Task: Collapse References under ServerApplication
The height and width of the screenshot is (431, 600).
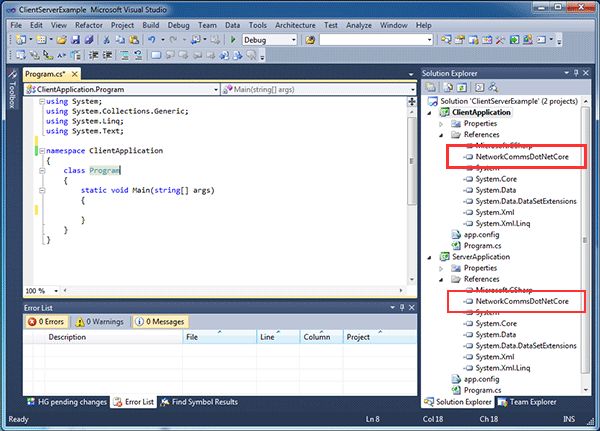Action: (x=441, y=279)
